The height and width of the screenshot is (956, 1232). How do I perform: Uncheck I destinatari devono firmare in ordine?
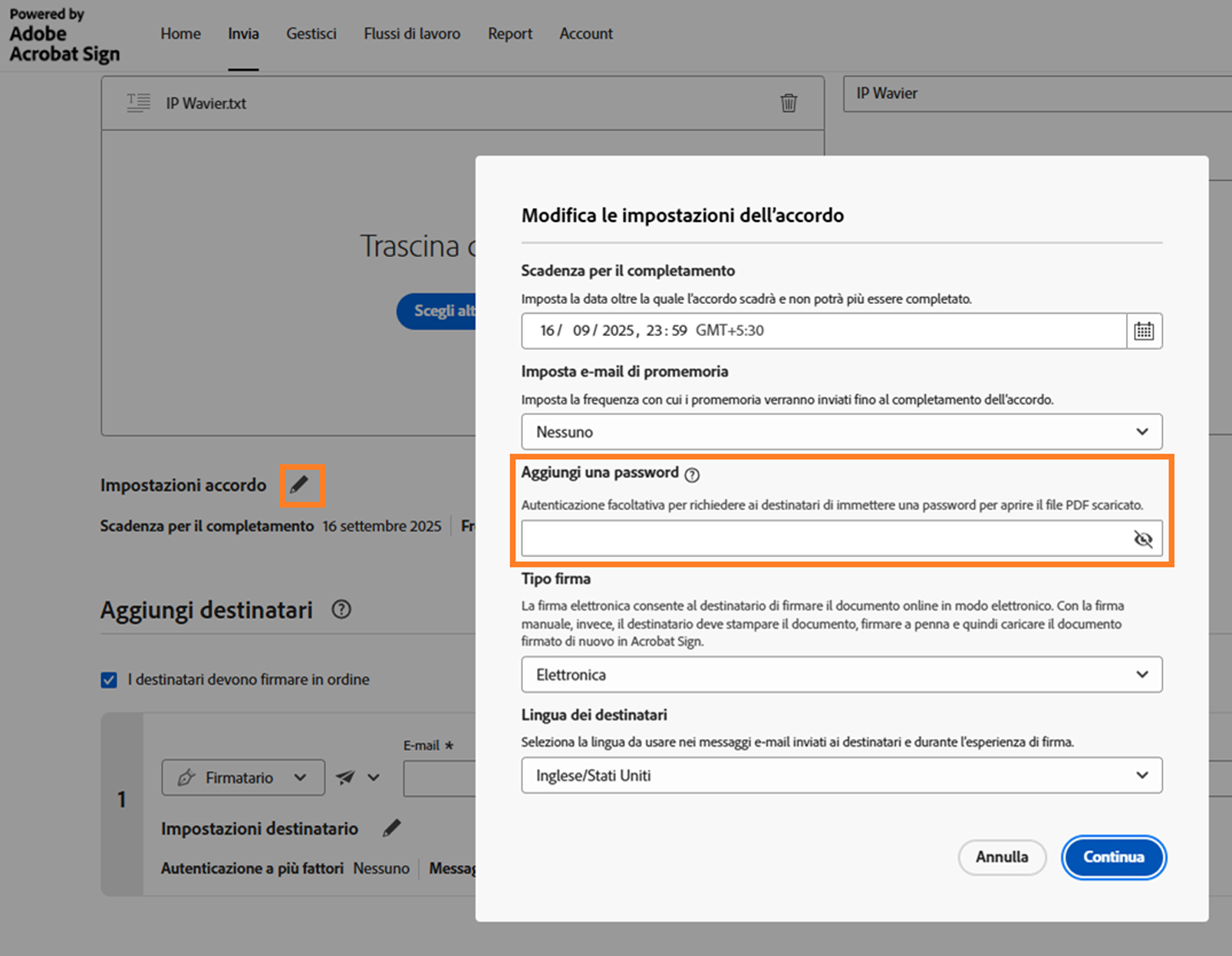coord(108,680)
